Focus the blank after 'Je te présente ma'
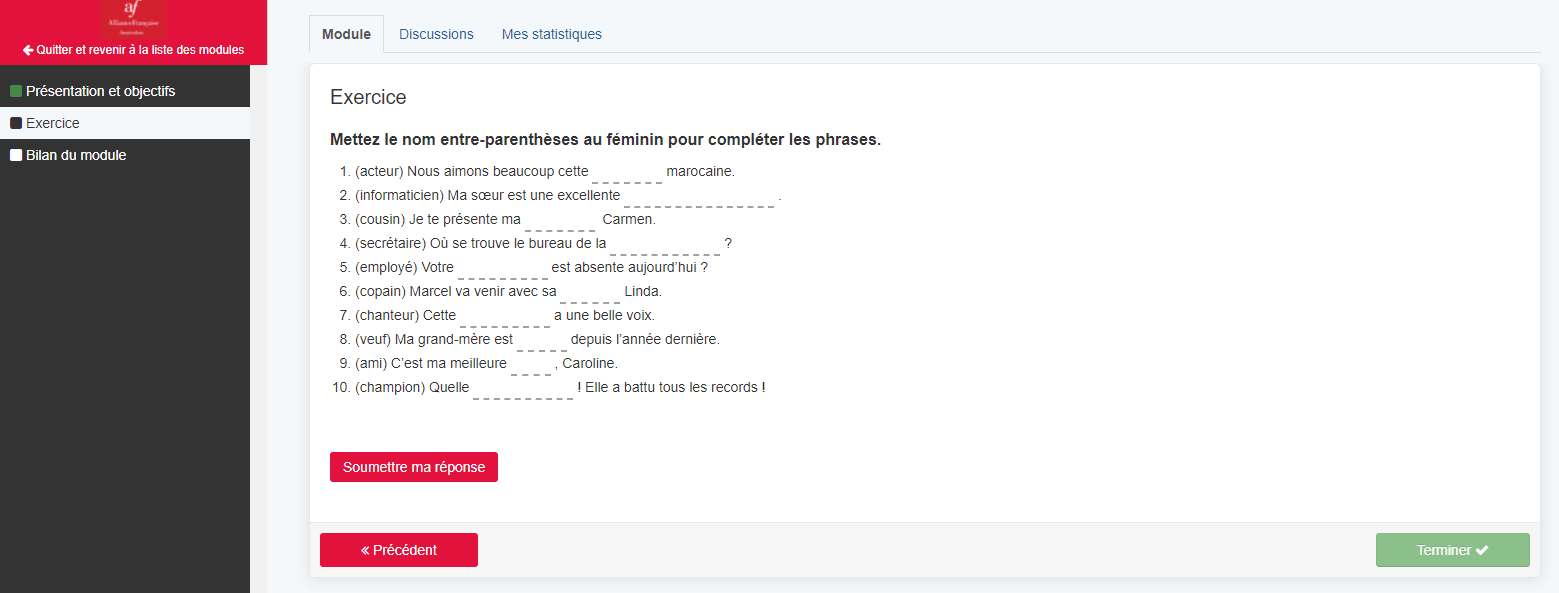1559x593 pixels. point(560,220)
